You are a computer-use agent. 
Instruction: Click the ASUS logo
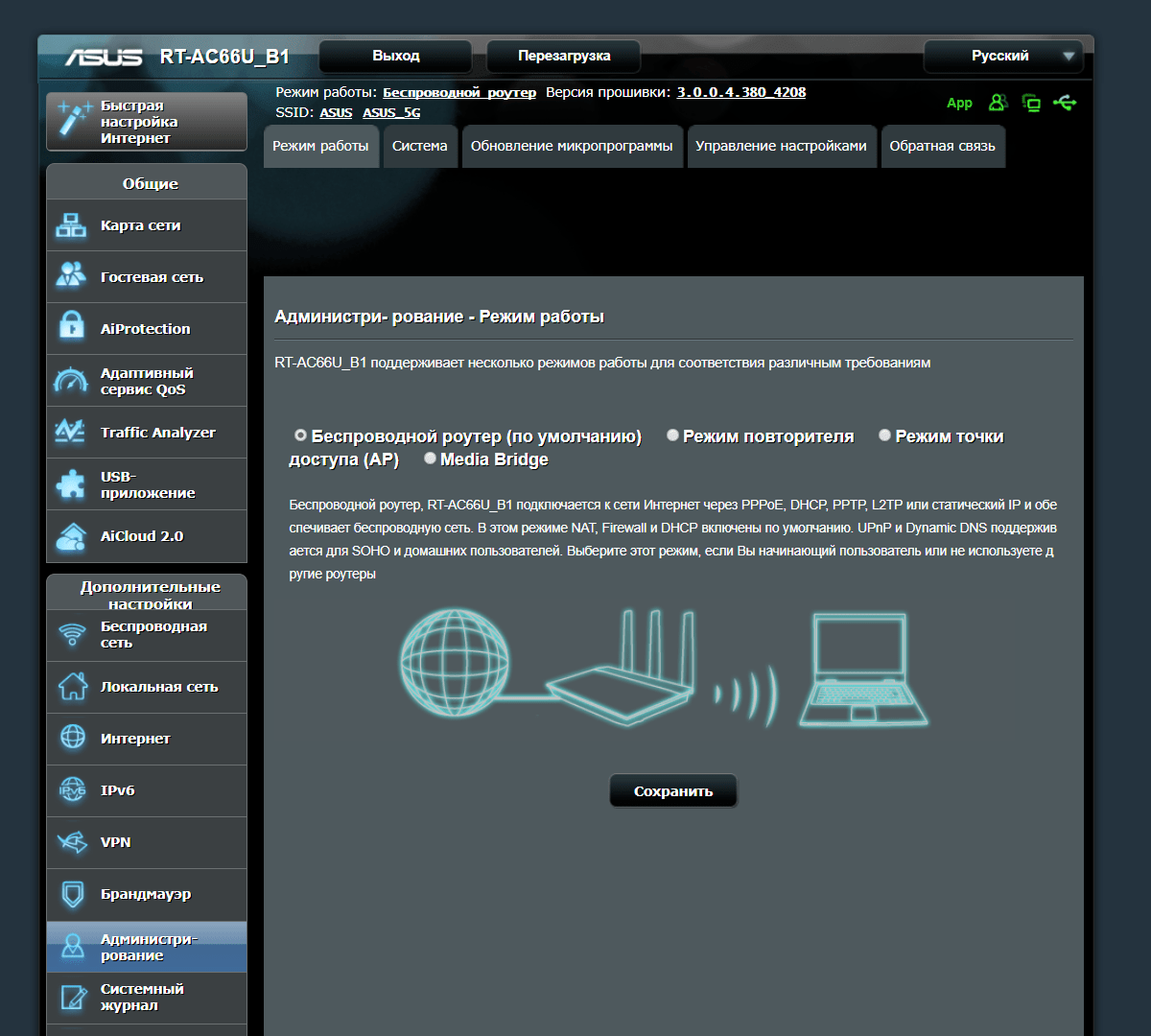coord(104,57)
